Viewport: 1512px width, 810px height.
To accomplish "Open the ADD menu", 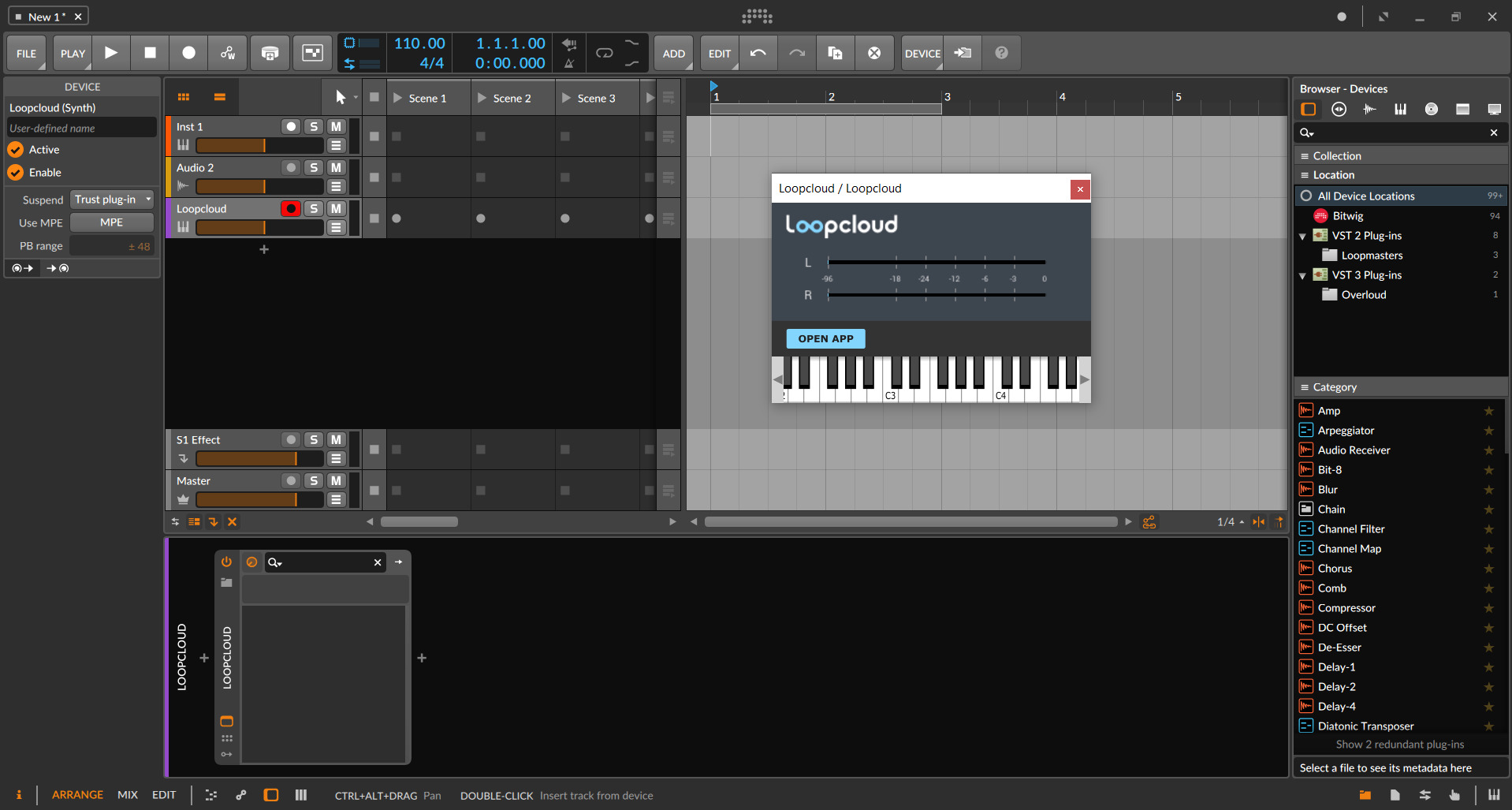I will (673, 53).
